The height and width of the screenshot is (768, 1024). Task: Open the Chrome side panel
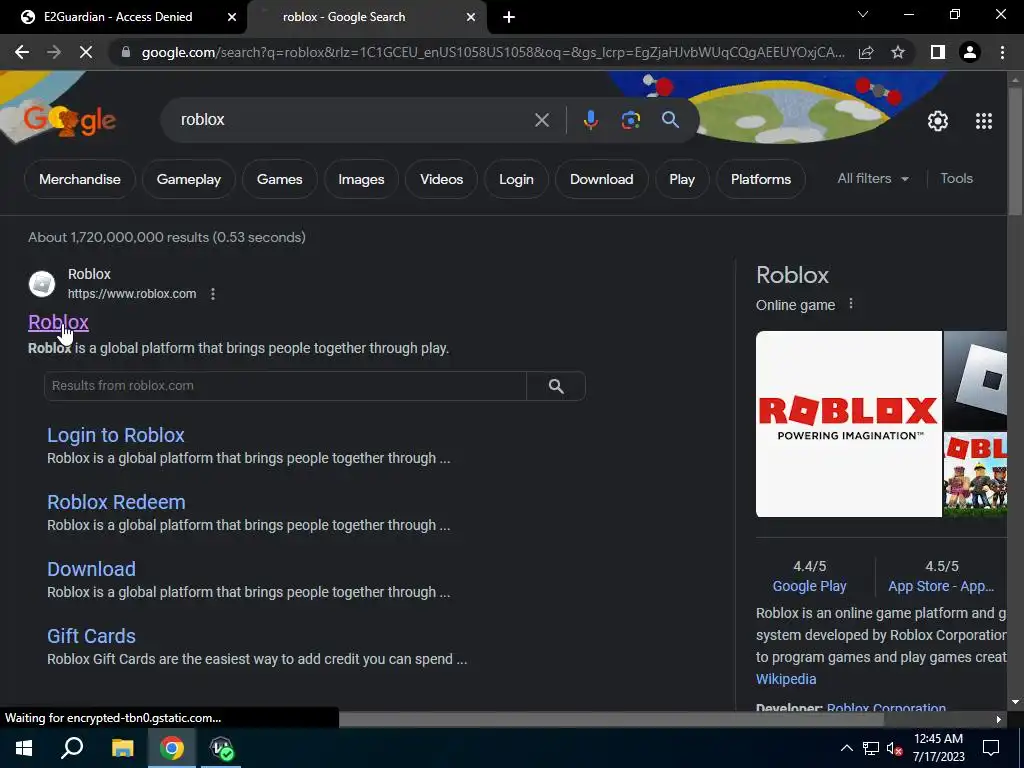click(937, 52)
